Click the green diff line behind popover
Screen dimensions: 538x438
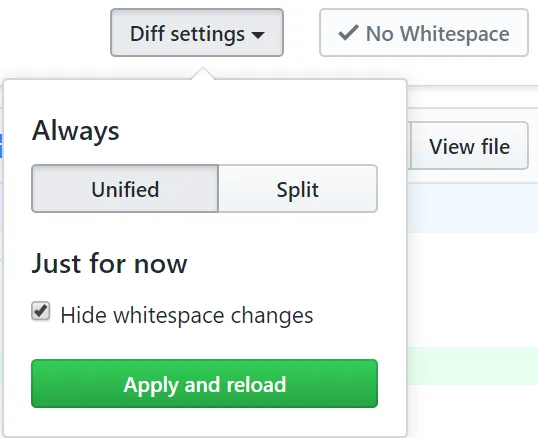click(472, 366)
